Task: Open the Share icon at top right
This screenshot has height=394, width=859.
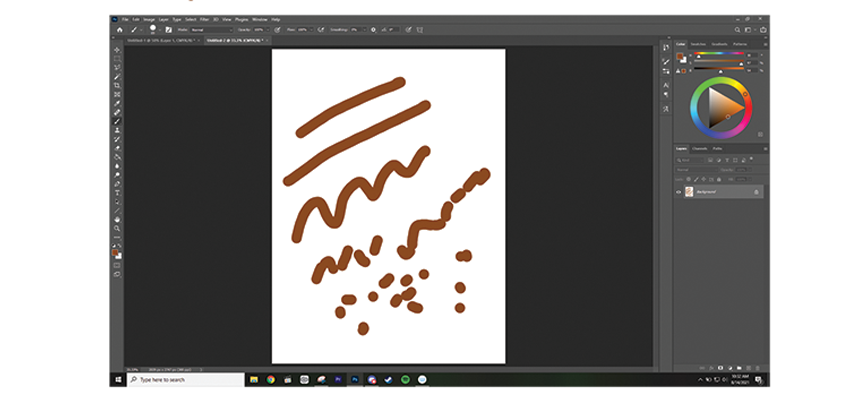Action: pos(763,30)
